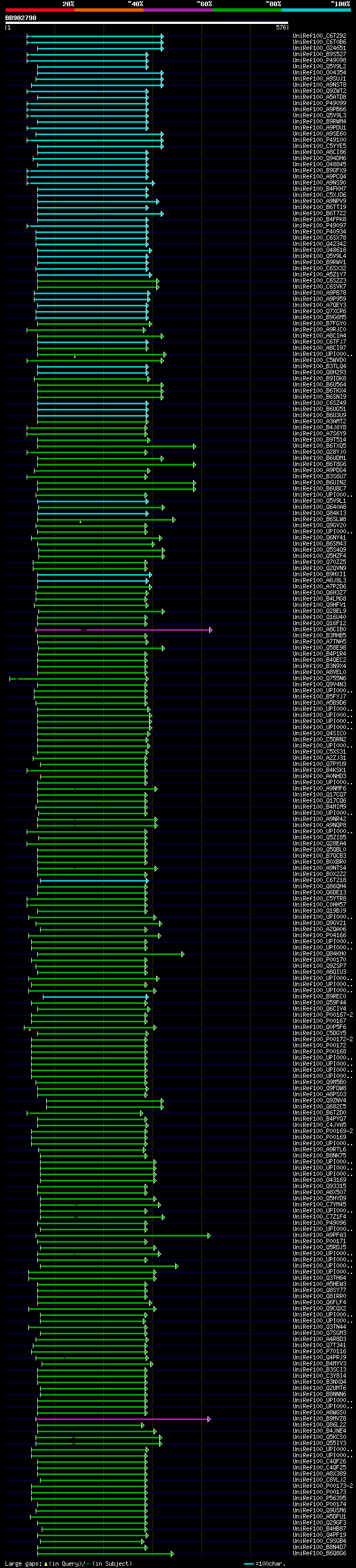Select hit UniRef100_A9RJC0
356x1568 pixels.
tap(319, 330)
